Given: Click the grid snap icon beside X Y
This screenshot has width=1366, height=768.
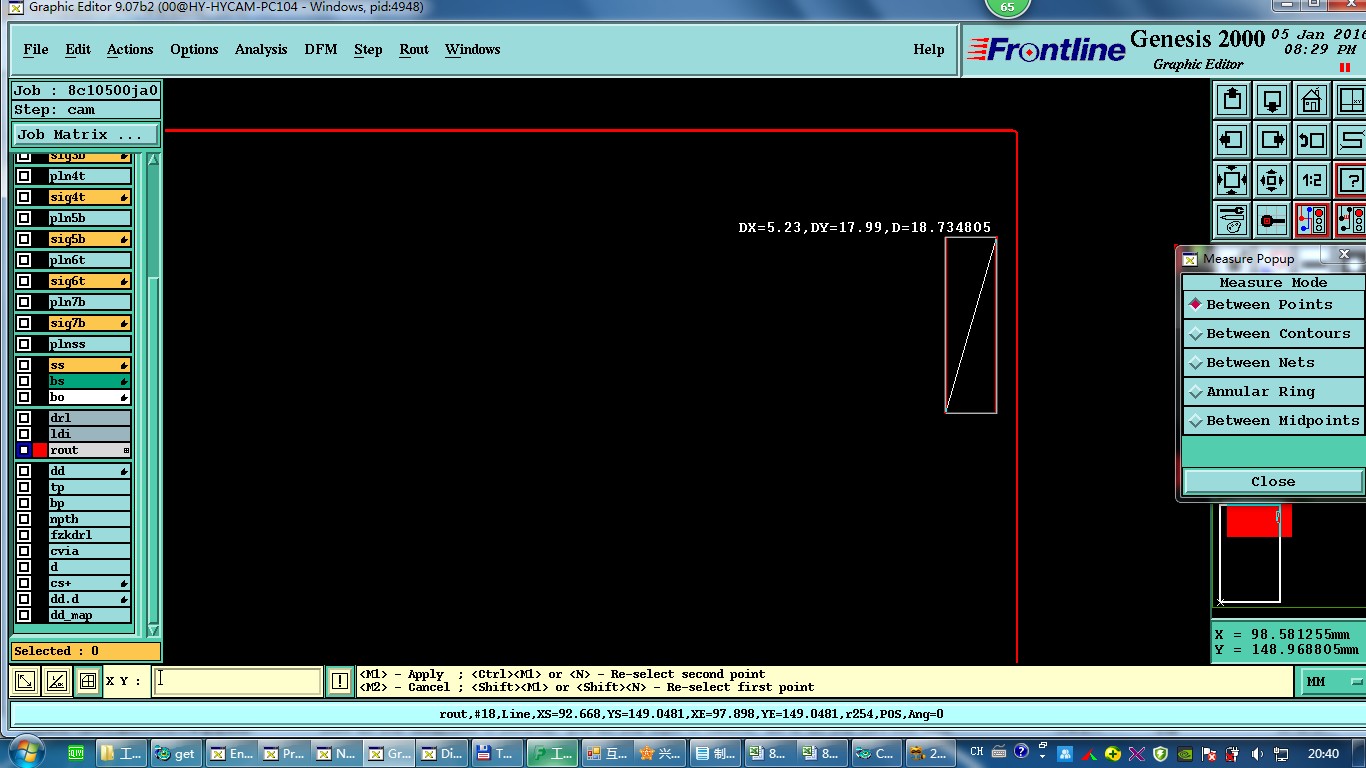Looking at the screenshot, I should coord(88,681).
